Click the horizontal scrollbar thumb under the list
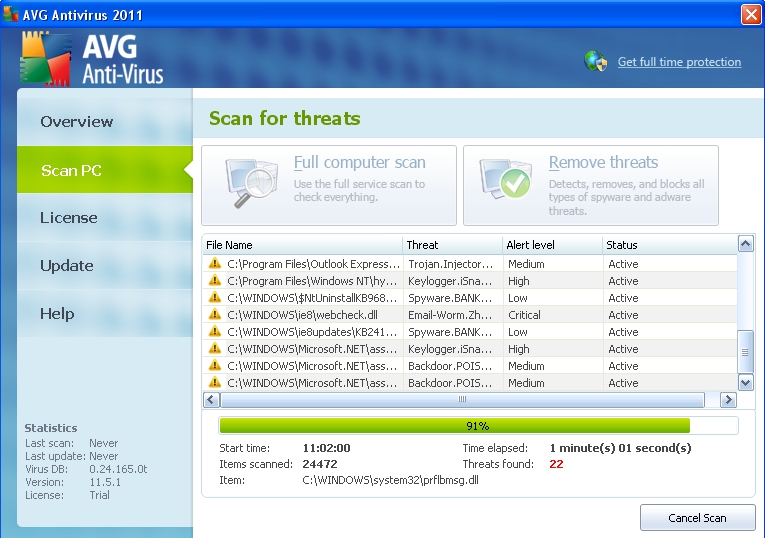765x538 pixels. (463, 399)
